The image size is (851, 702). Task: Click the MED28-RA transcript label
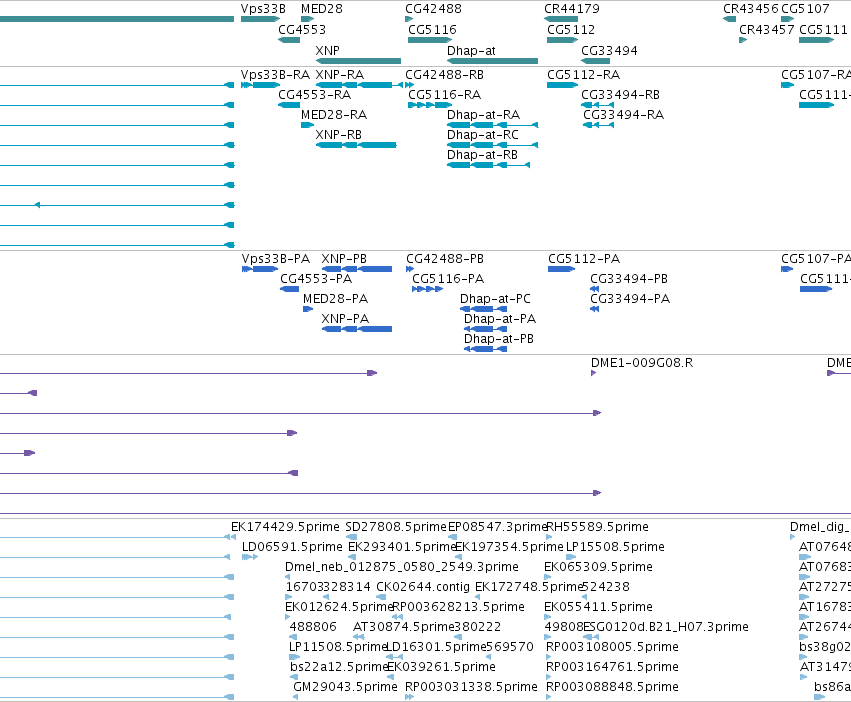[334, 115]
